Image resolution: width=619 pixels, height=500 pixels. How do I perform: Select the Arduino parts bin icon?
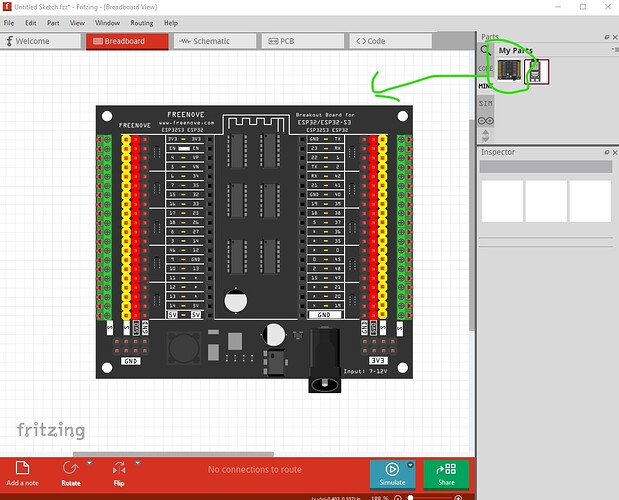(486, 121)
